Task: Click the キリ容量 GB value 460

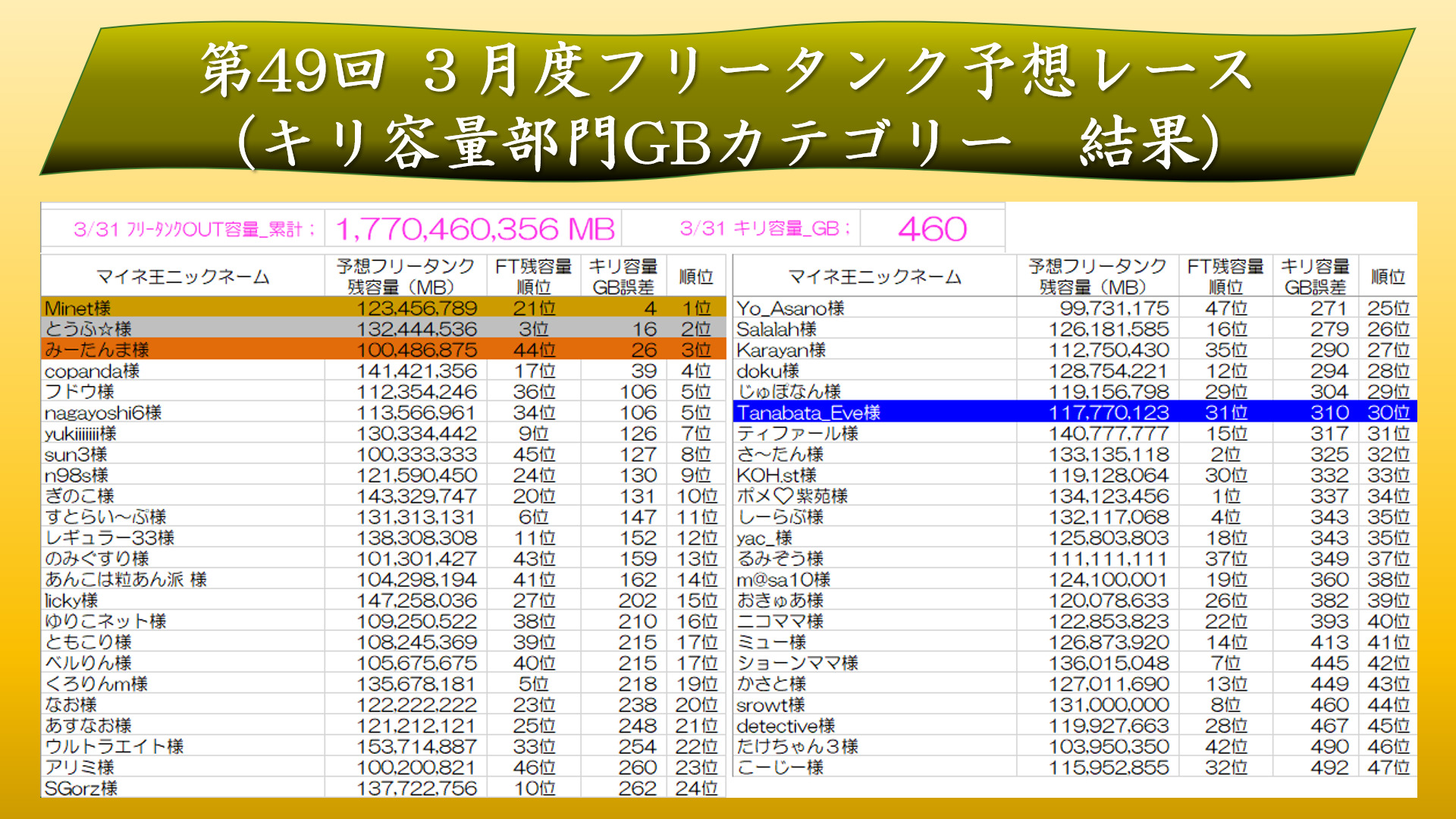Action: (932, 229)
